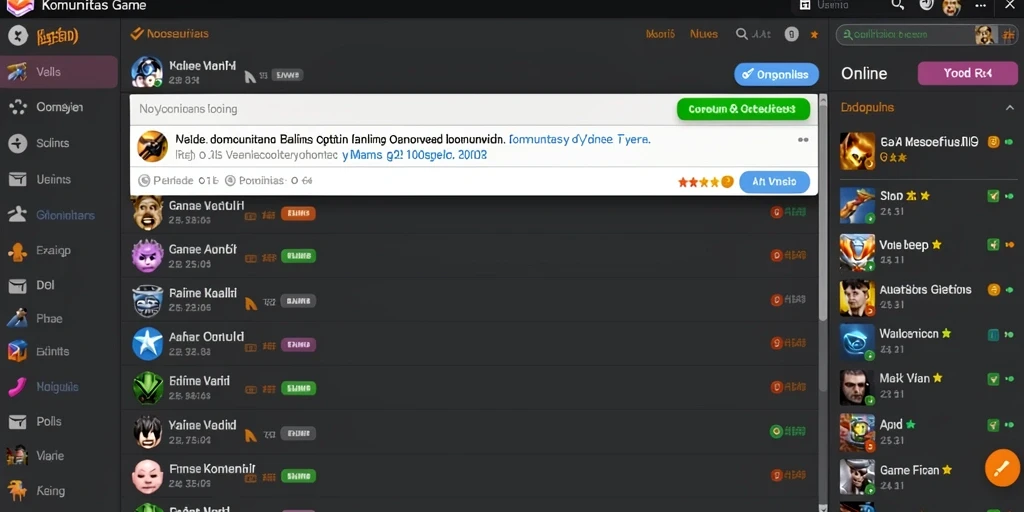Click Edirne Varid green avatar

[148, 388]
